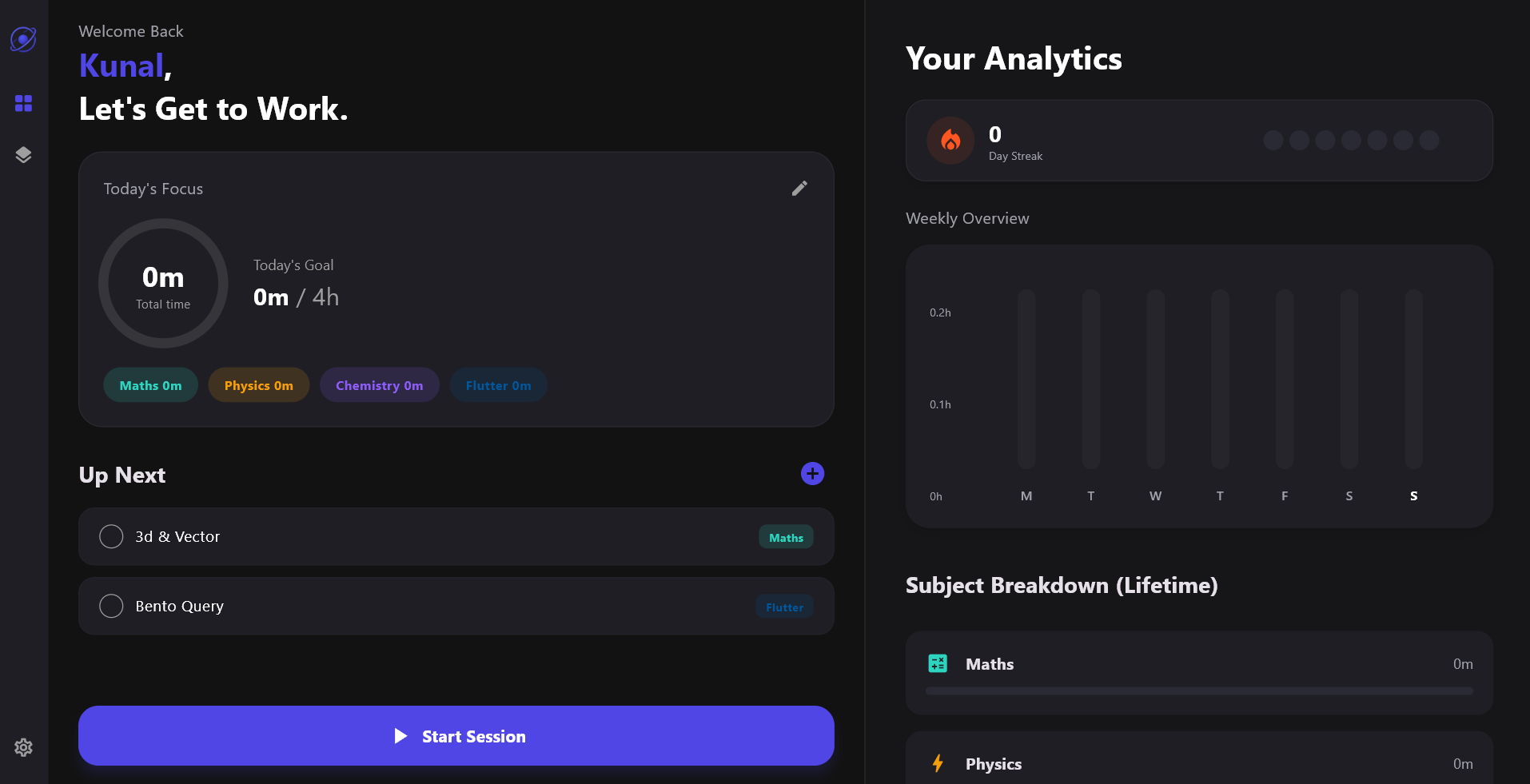This screenshot has width=1530, height=784.
Task: Click the Maths lifetime progress bar
Action: point(1197,690)
